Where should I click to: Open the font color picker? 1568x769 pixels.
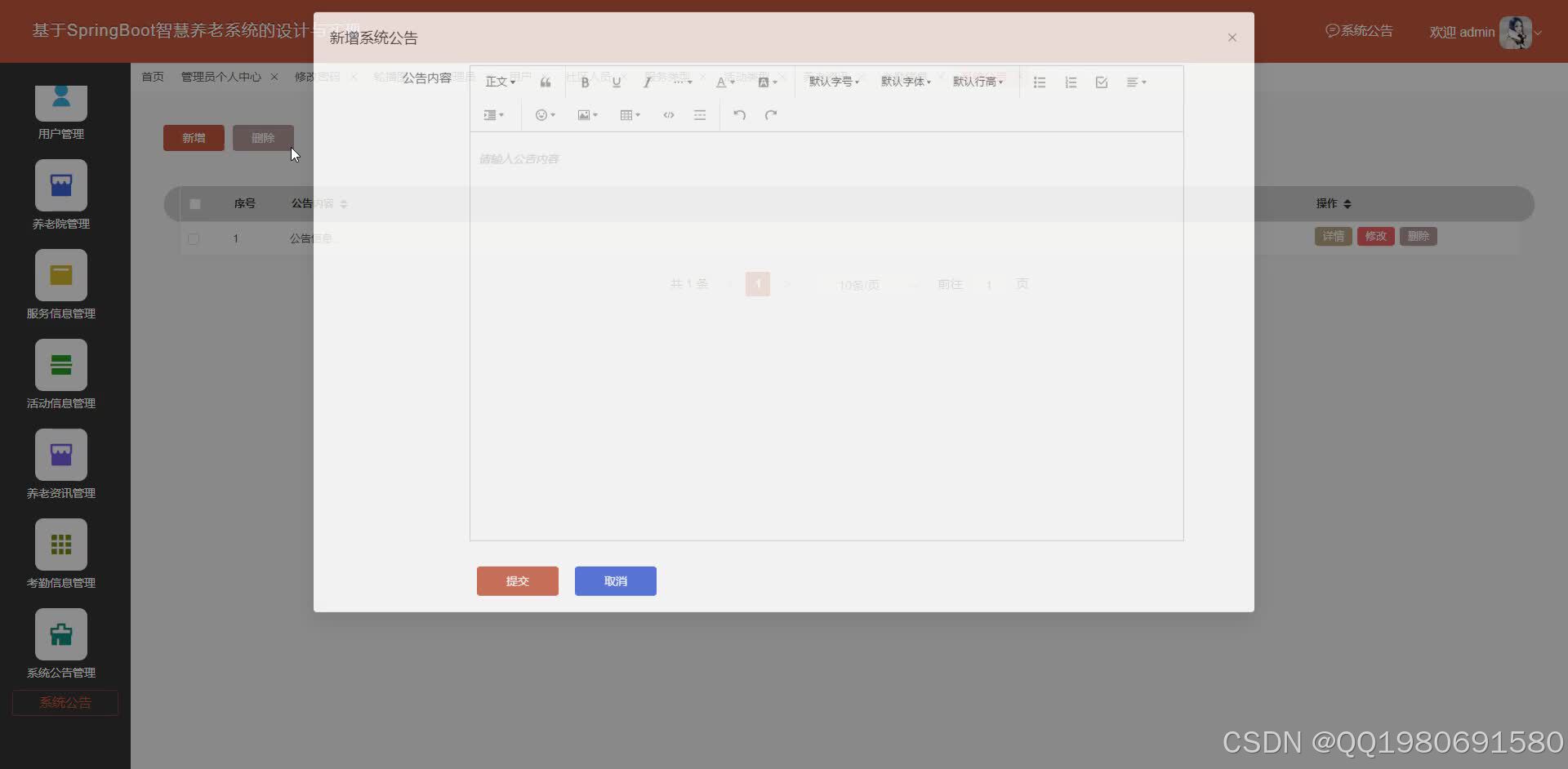point(724,82)
